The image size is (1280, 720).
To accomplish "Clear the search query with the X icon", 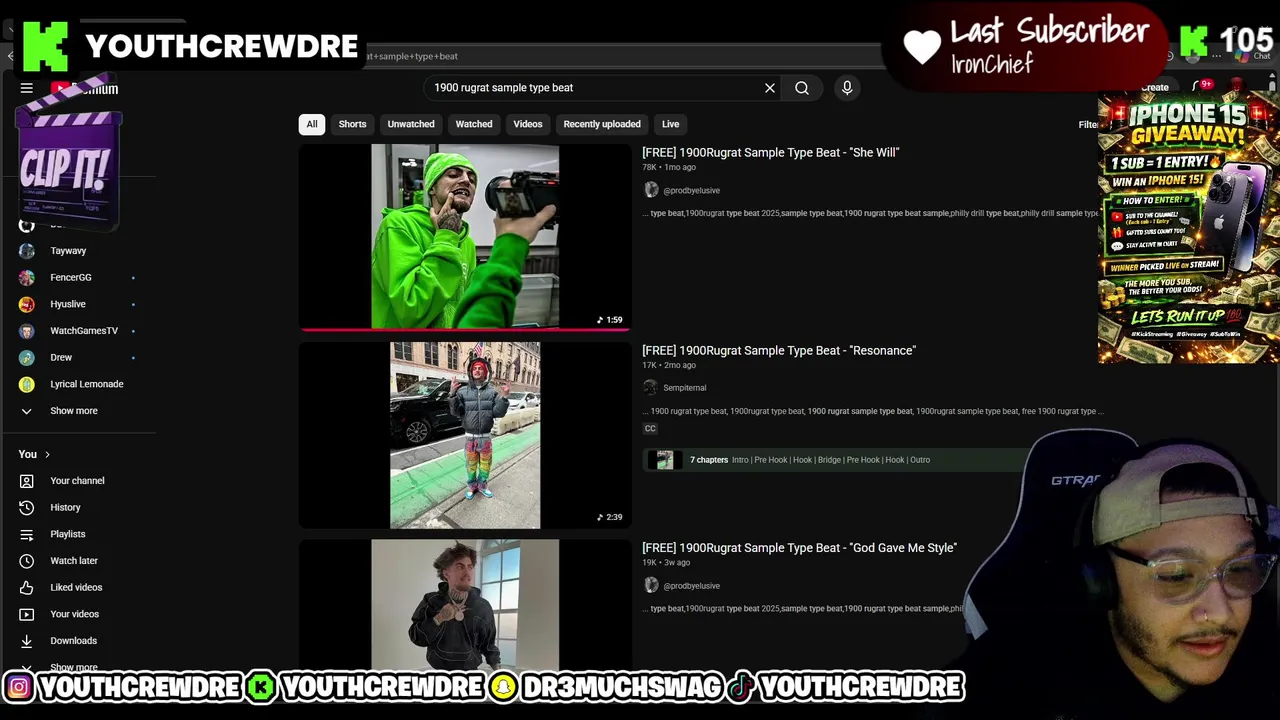I will [x=770, y=88].
